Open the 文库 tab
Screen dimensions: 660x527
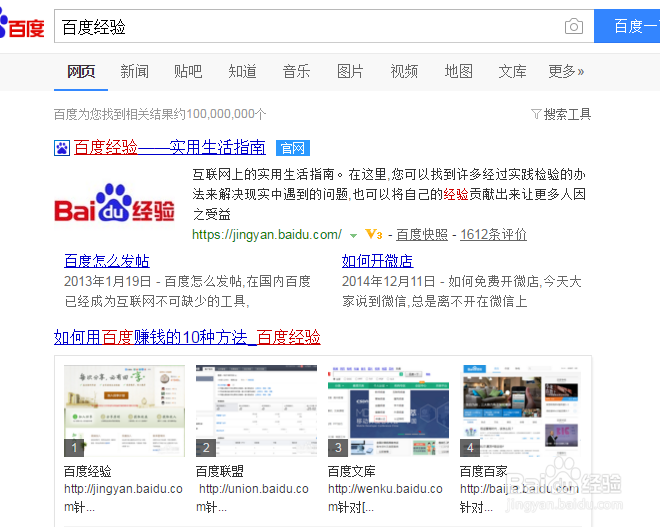point(512,71)
